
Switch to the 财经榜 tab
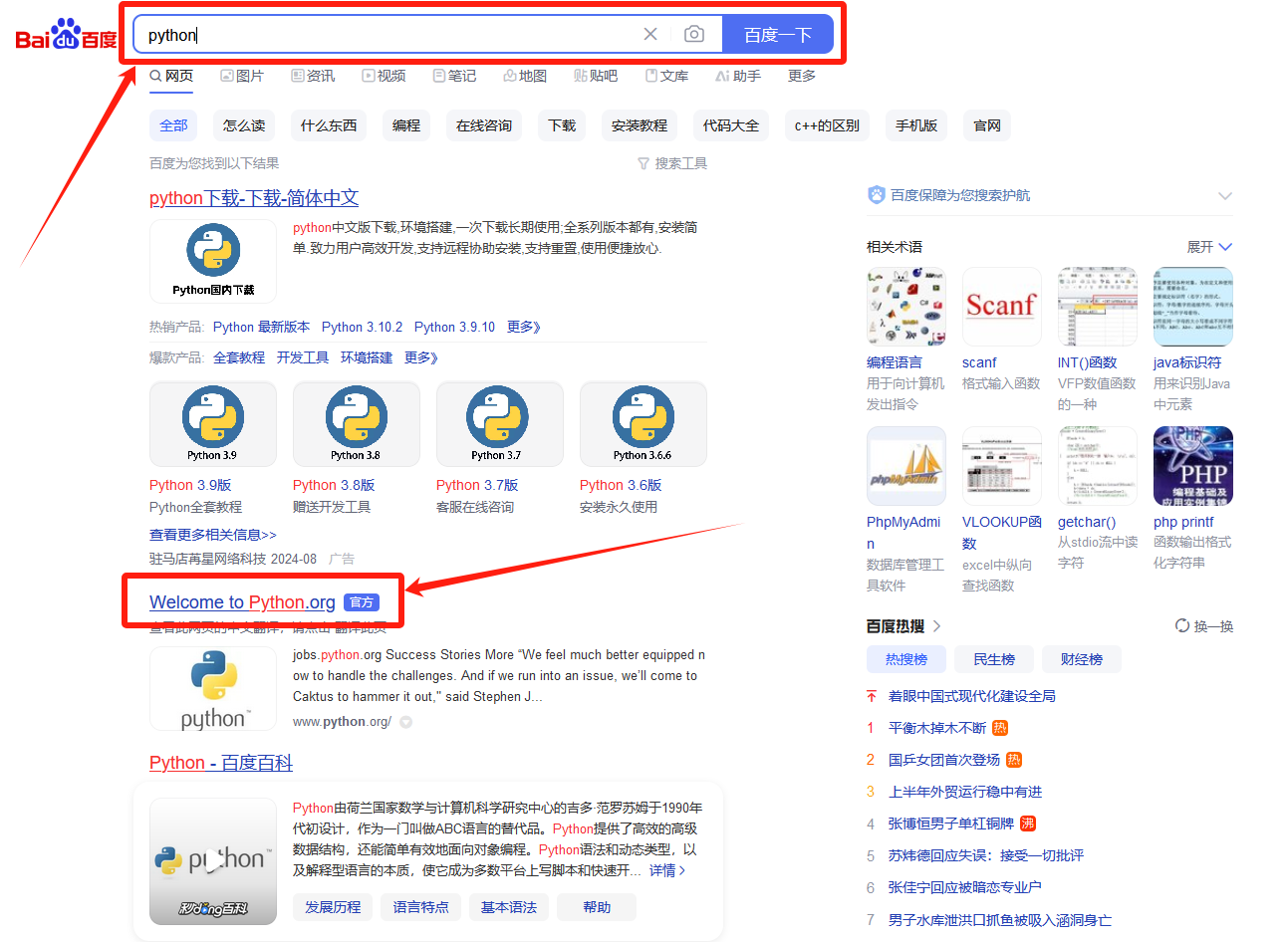click(x=1082, y=659)
